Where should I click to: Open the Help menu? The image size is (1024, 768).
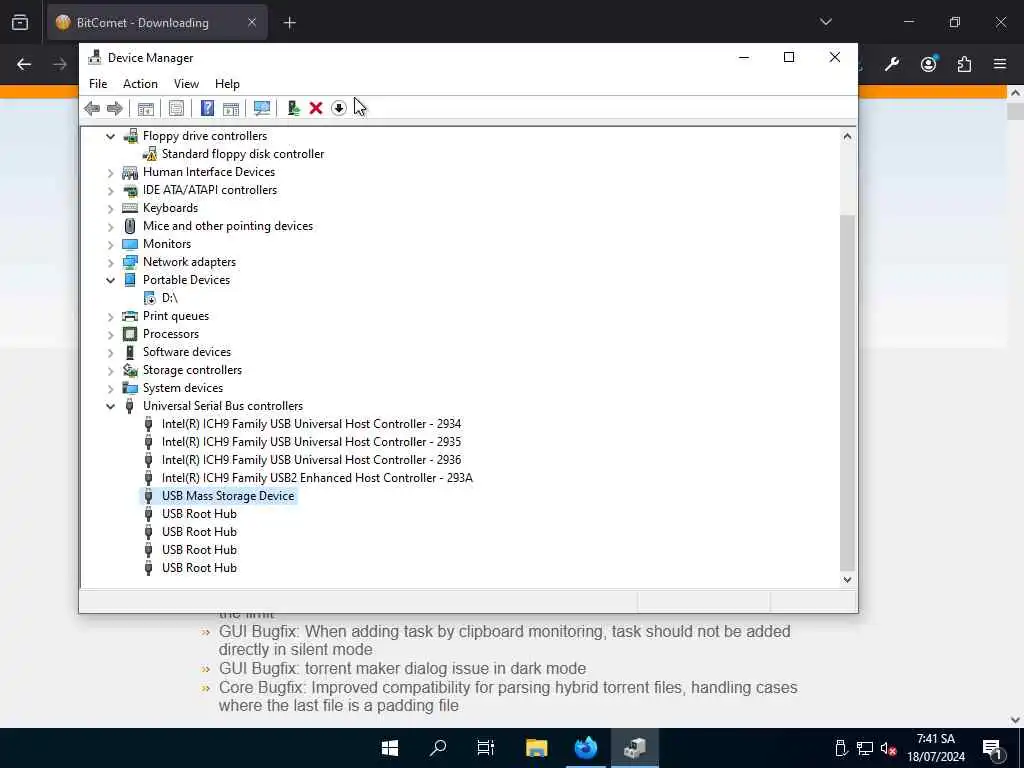pyautogui.click(x=227, y=84)
